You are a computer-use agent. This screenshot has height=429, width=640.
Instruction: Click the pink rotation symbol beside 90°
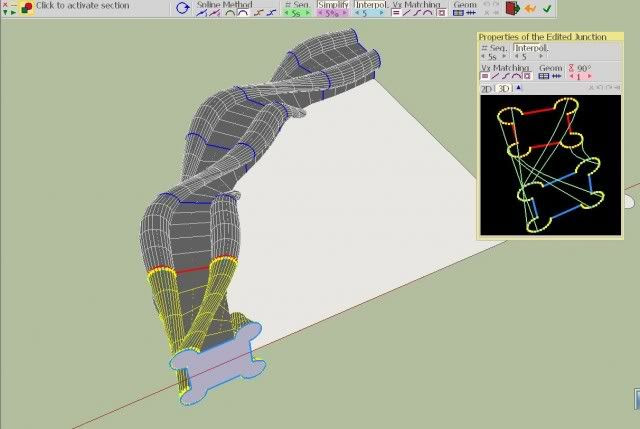point(571,68)
